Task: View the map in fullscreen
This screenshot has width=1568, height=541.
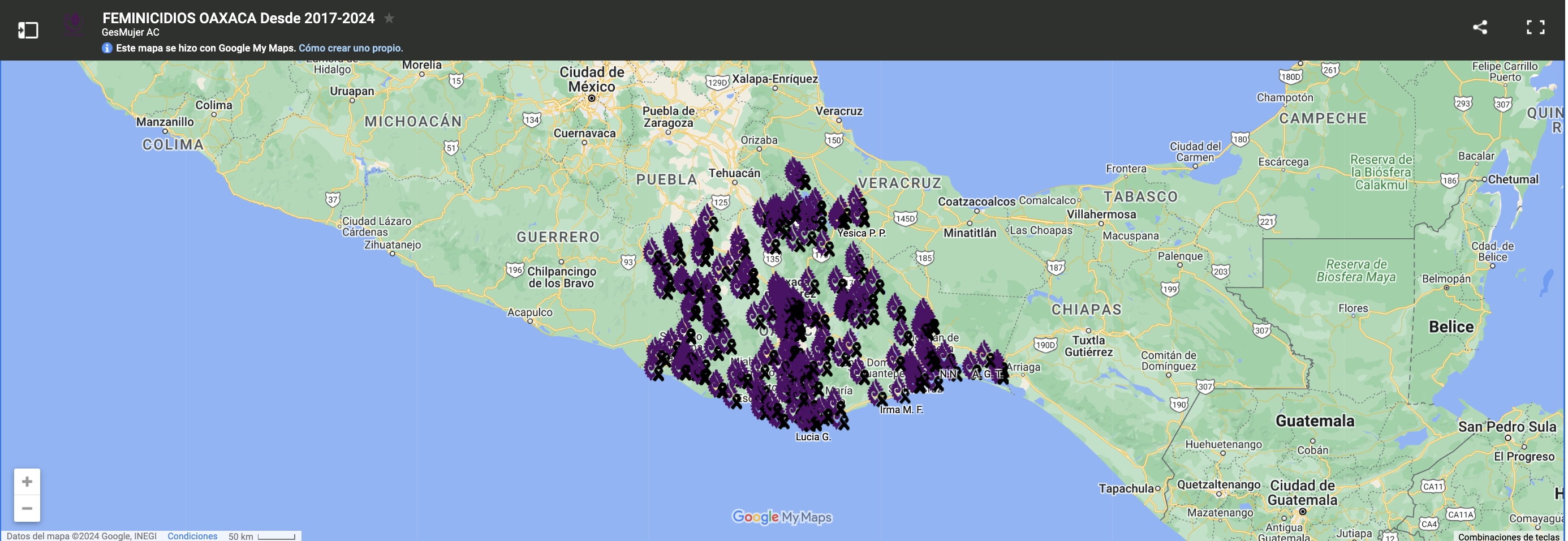Action: [1535, 27]
